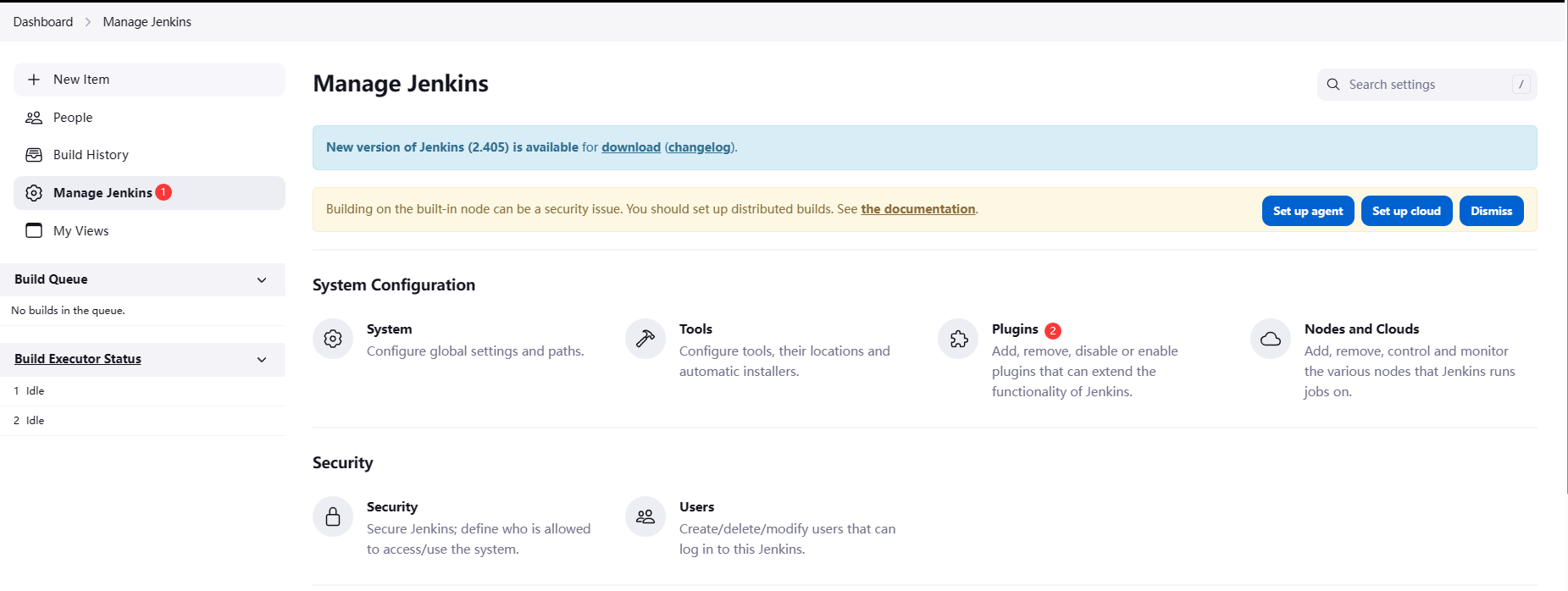Click the Nodes and Clouds cloud icon
The image size is (1568, 591).
1271,339
